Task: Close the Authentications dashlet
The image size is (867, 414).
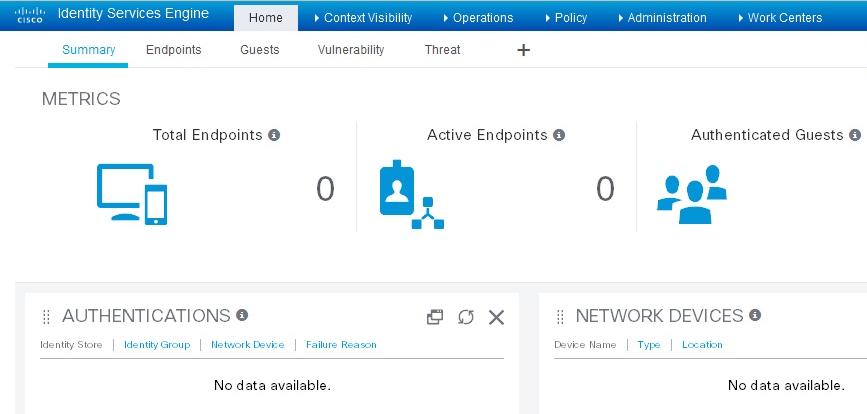Action: 497,317
